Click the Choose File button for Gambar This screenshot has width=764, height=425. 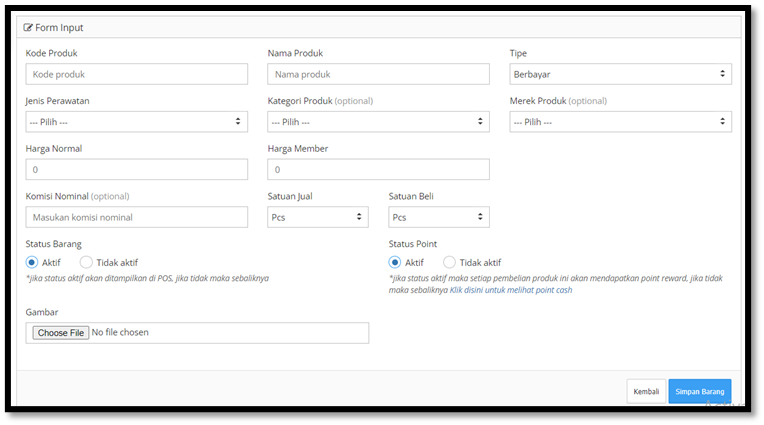click(x=61, y=333)
